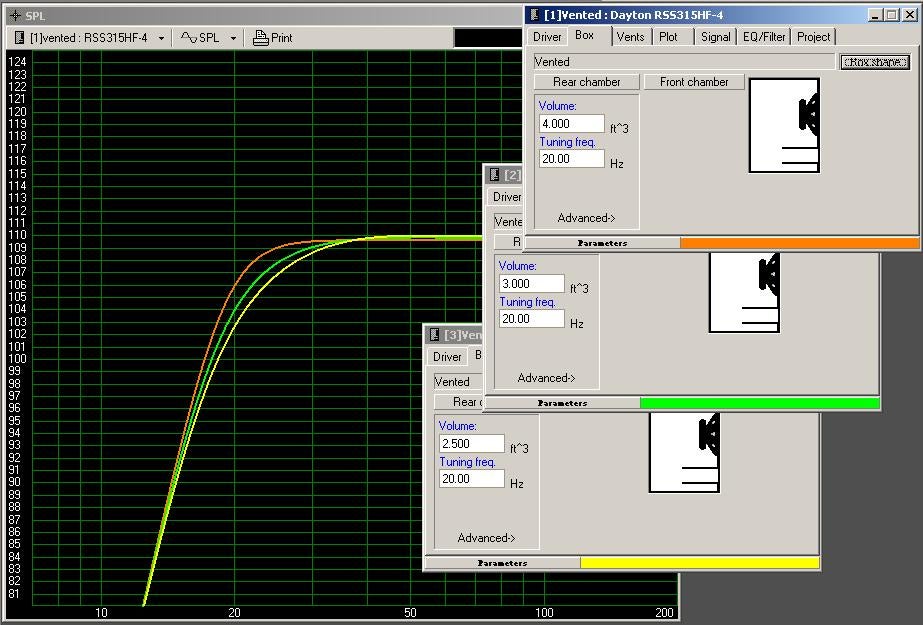Viewport: 923px width, 625px height.
Task: Expand Advanced-> options in window [1]
Action: 586,218
